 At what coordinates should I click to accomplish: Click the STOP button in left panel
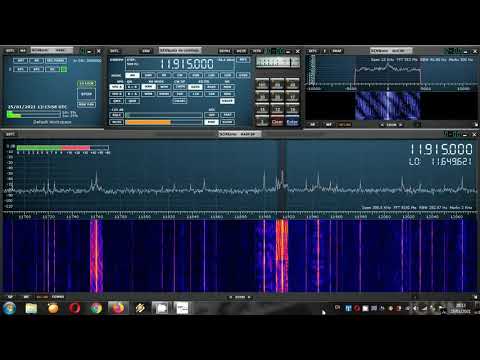click(x=86, y=94)
